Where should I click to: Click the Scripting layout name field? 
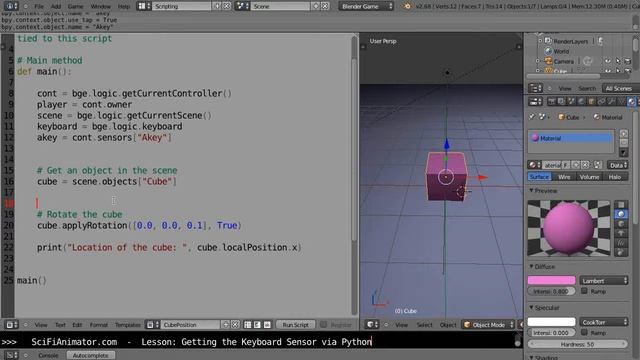[x=182, y=6]
